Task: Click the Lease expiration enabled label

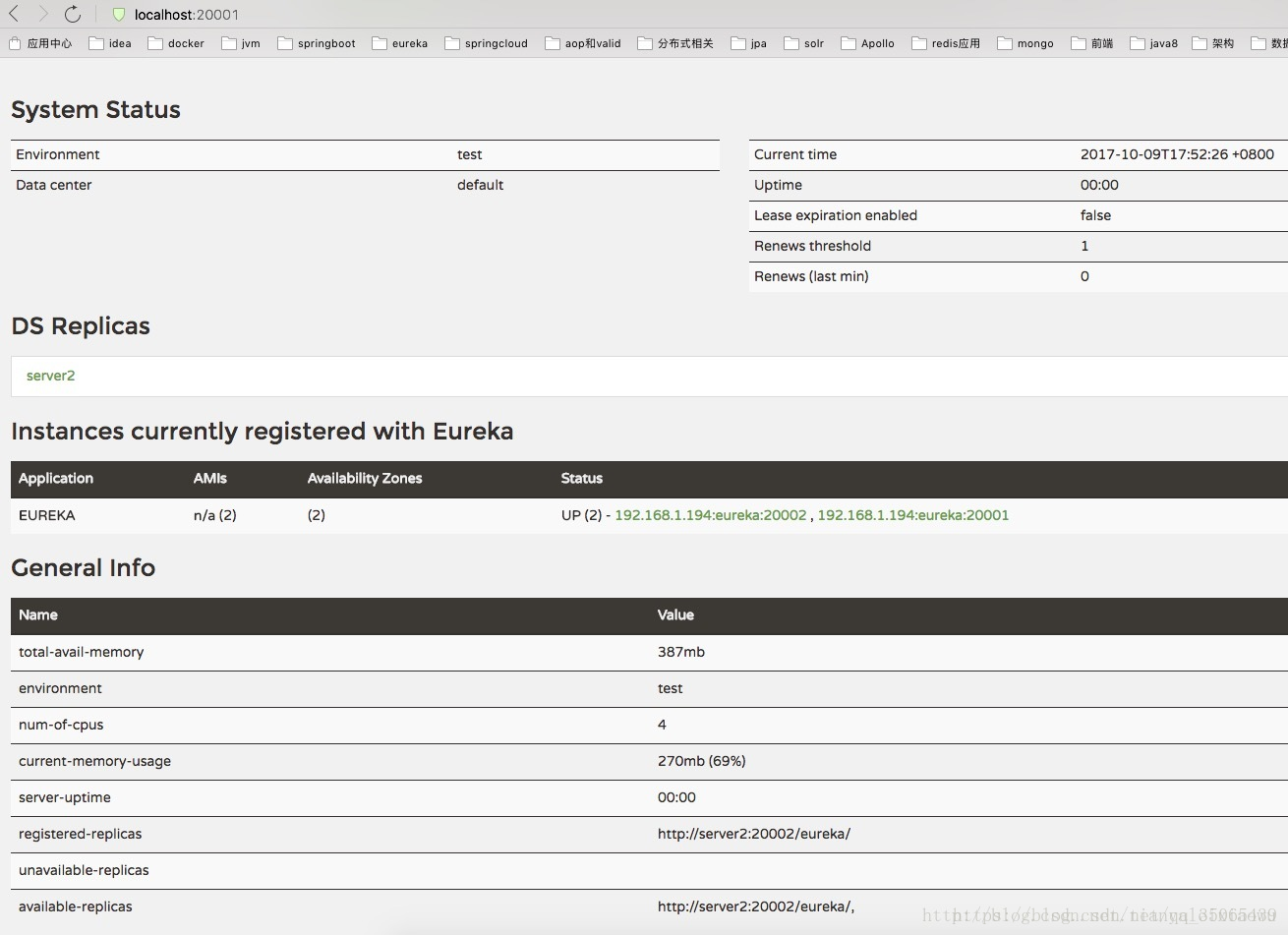Action: point(836,215)
